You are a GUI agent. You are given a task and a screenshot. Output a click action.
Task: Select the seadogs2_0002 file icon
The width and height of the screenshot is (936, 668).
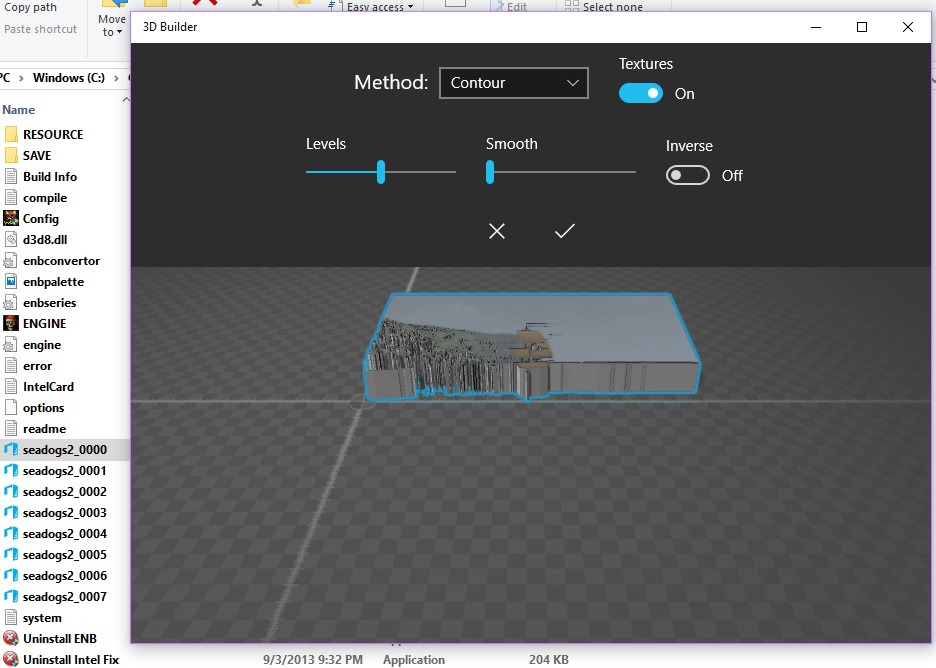click(11, 491)
